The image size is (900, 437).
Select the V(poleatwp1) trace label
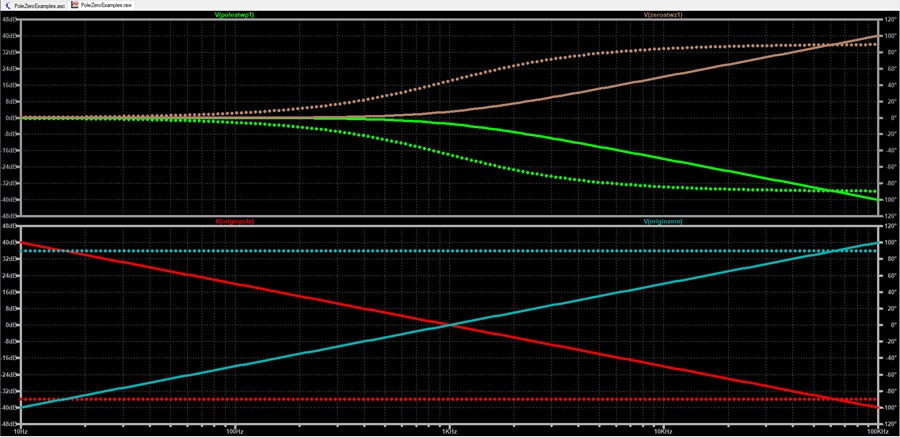click(234, 15)
